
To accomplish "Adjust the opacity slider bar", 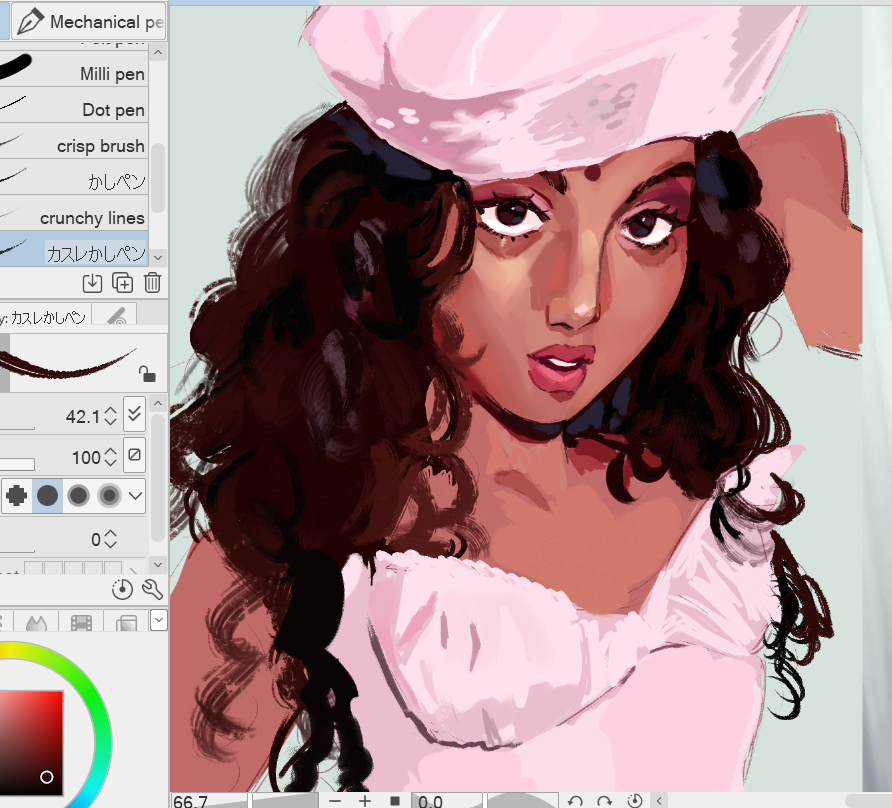I will (x=17, y=465).
